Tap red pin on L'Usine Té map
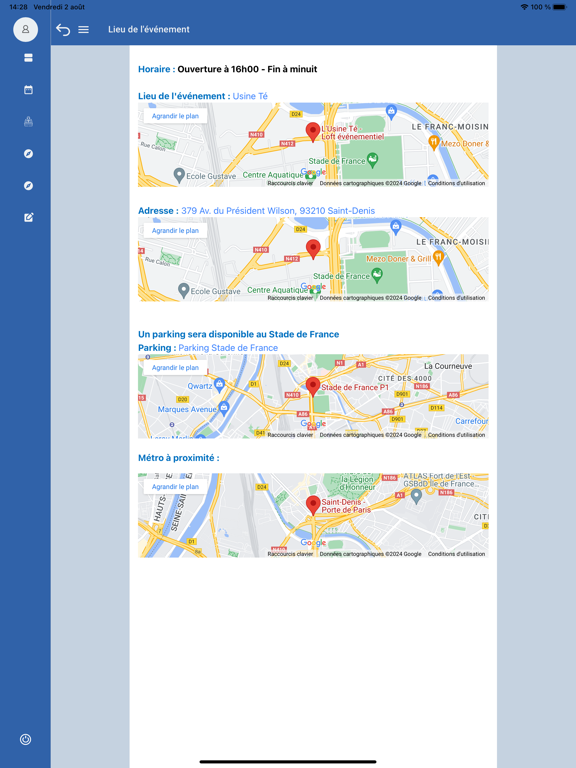 click(x=313, y=132)
